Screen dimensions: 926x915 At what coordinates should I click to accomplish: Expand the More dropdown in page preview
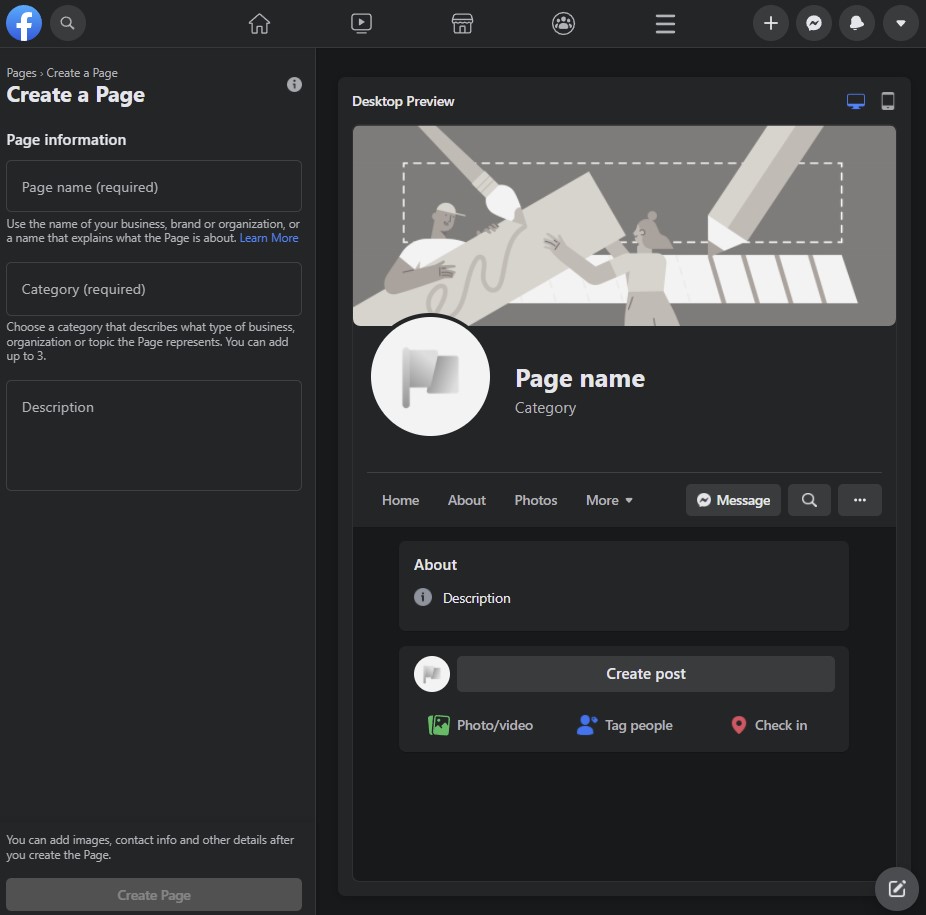[609, 500]
